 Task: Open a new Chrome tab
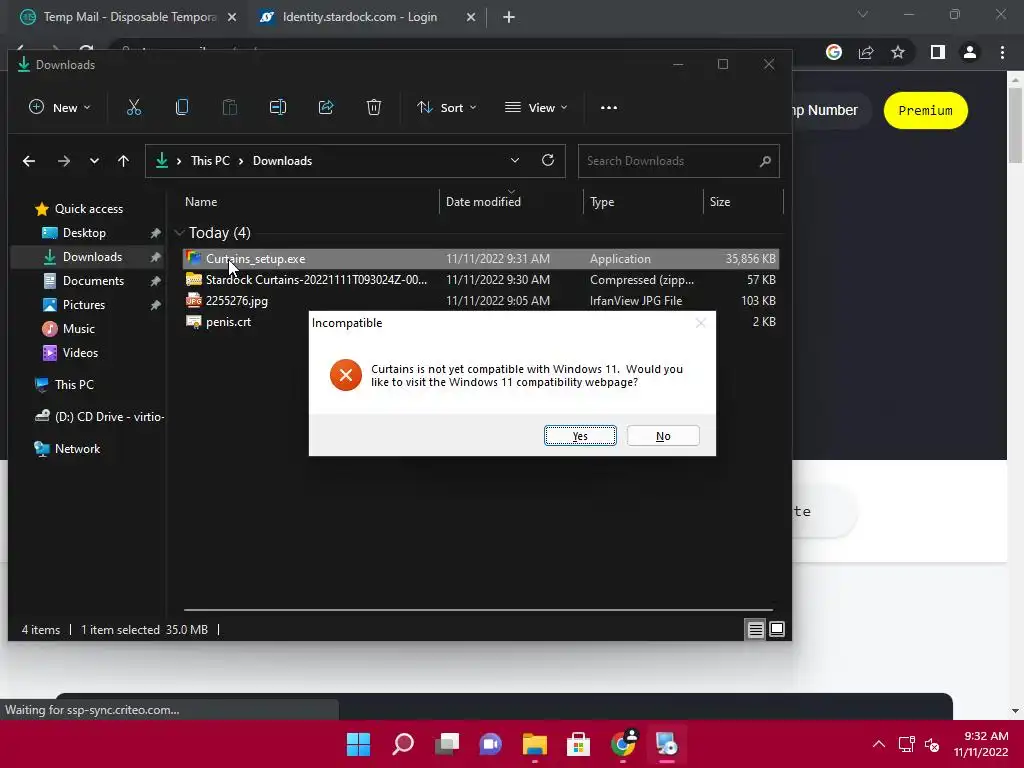pos(509,18)
